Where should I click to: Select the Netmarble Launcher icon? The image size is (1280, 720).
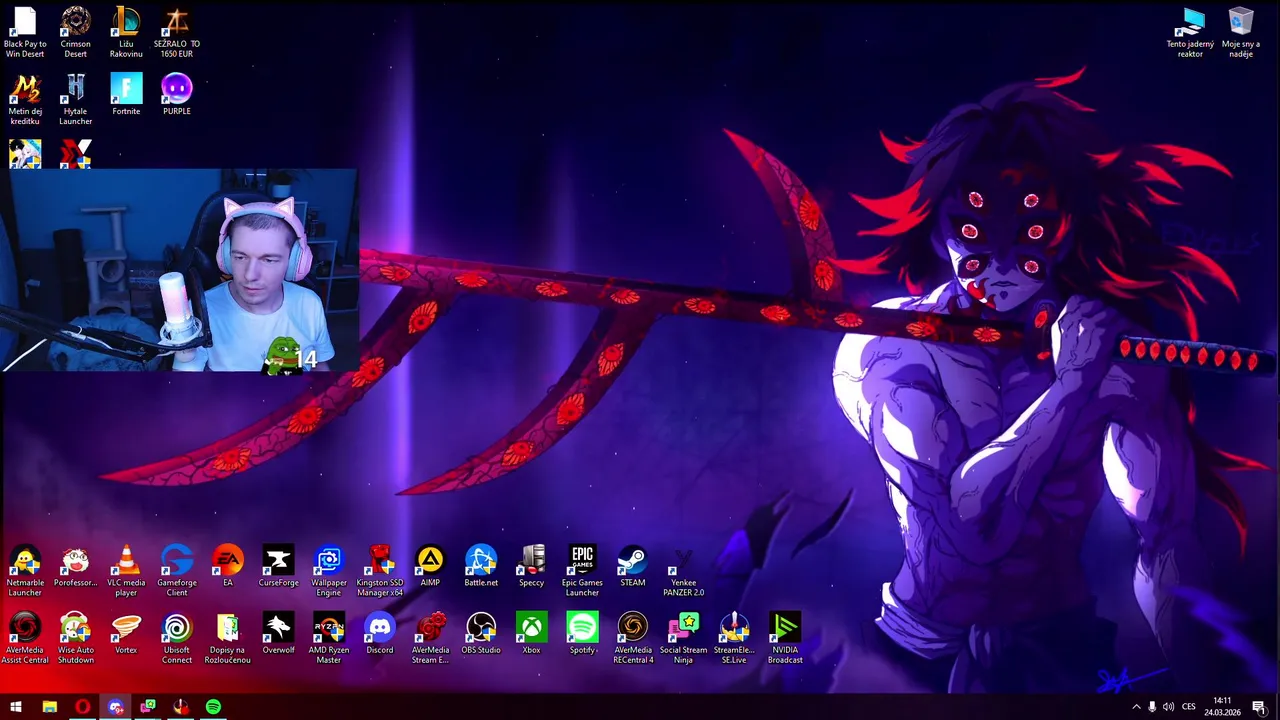tap(25, 571)
